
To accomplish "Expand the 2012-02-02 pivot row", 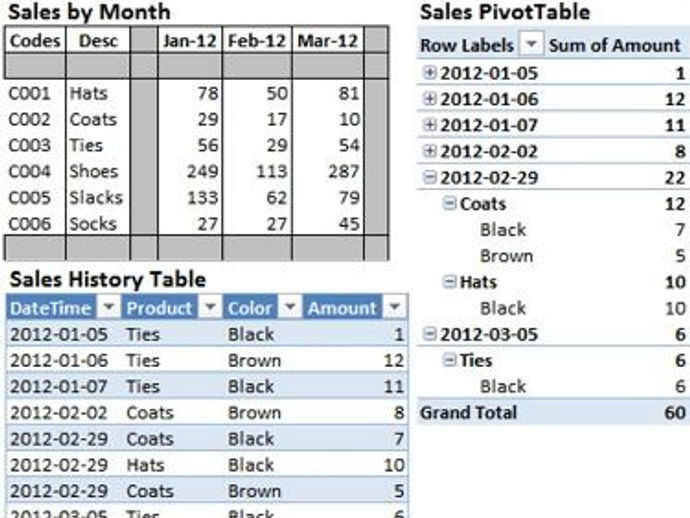I will [x=429, y=151].
